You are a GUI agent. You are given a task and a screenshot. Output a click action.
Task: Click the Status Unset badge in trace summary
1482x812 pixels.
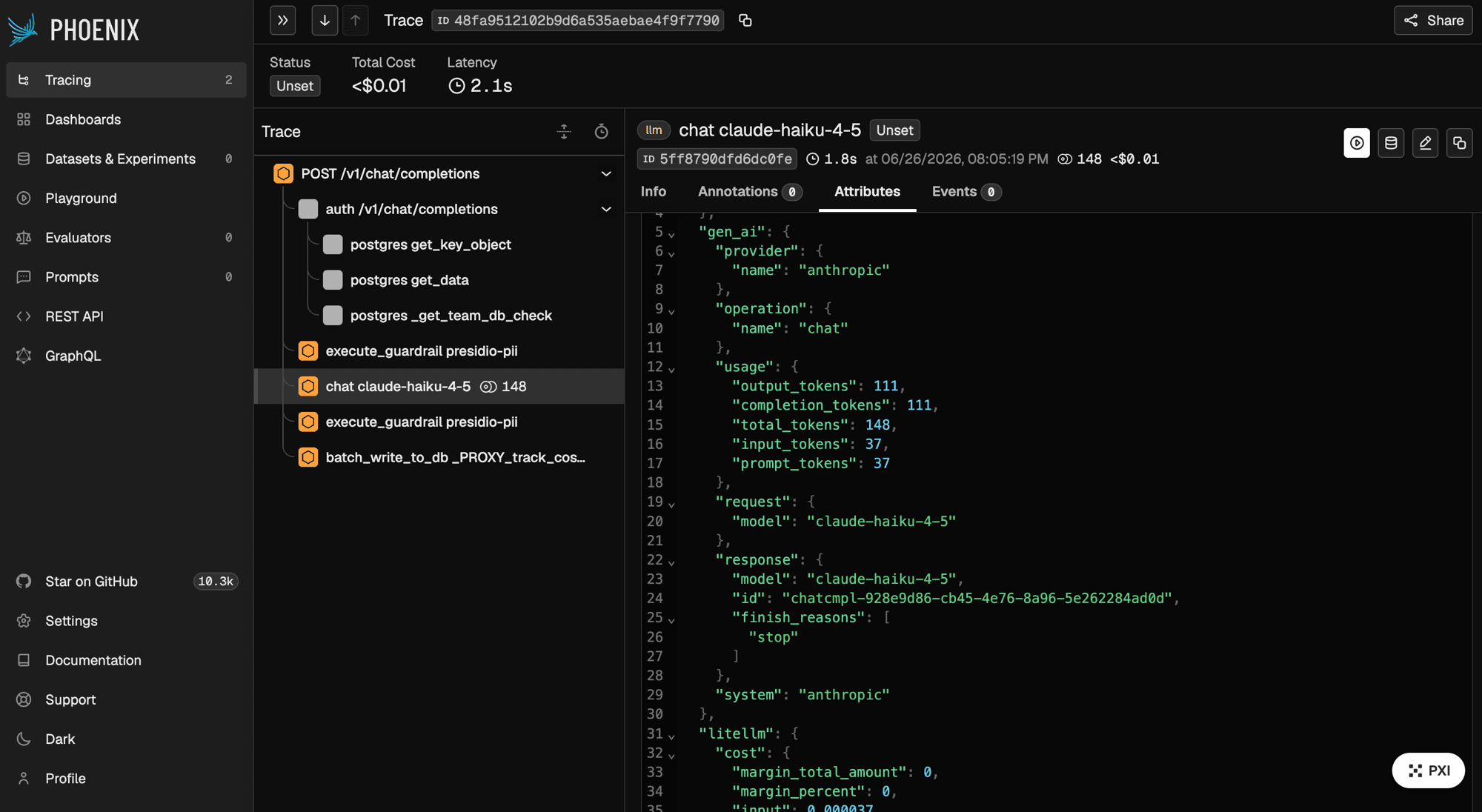coord(295,86)
